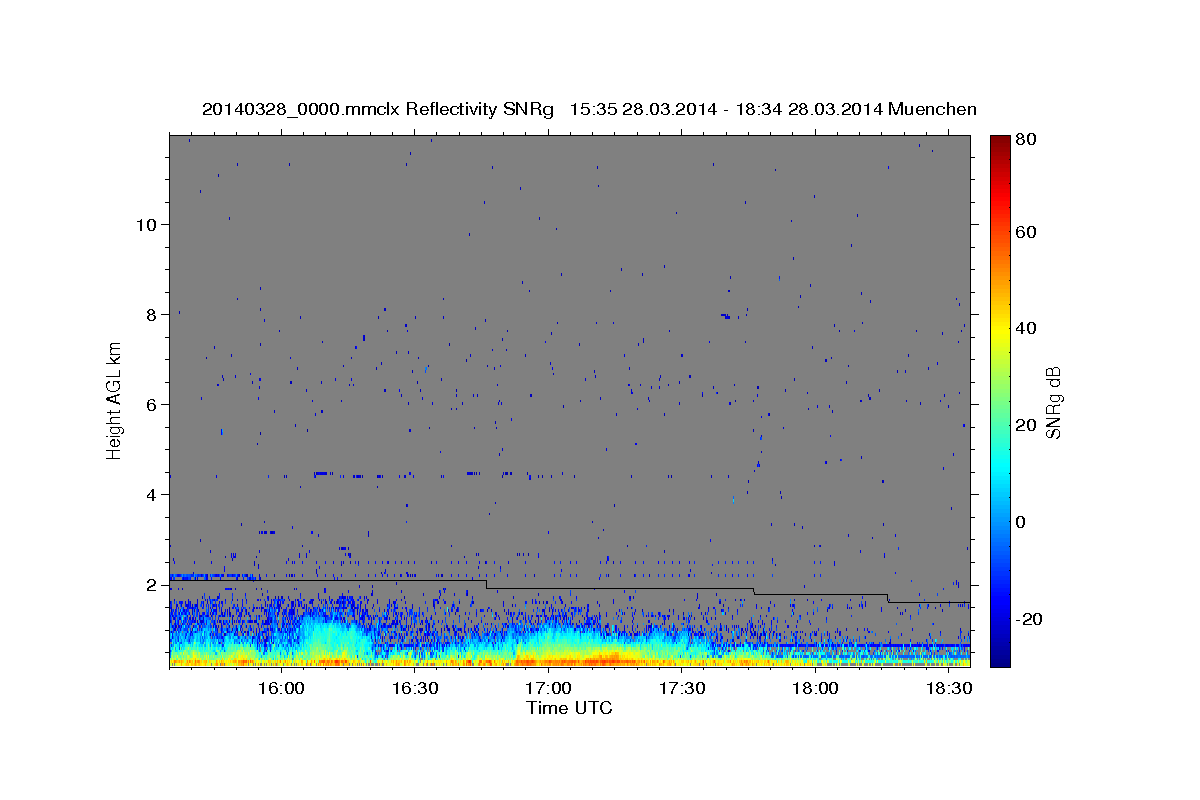Click the colorbar value 20
This screenshot has width=1200, height=800.
coord(1025,425)
